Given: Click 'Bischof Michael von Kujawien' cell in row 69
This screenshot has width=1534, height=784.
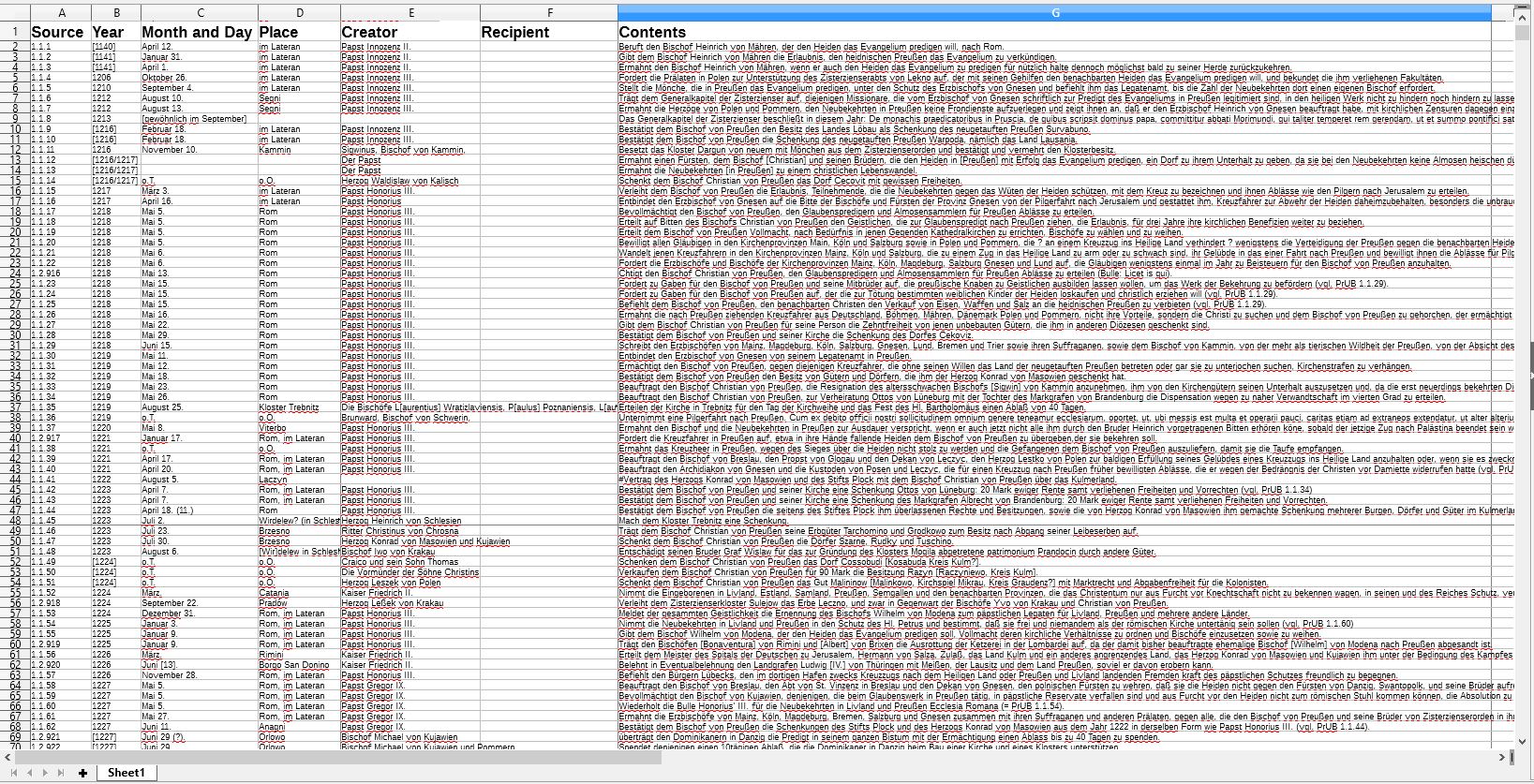Looking at the screenshot, I should [x=410, y=737].
